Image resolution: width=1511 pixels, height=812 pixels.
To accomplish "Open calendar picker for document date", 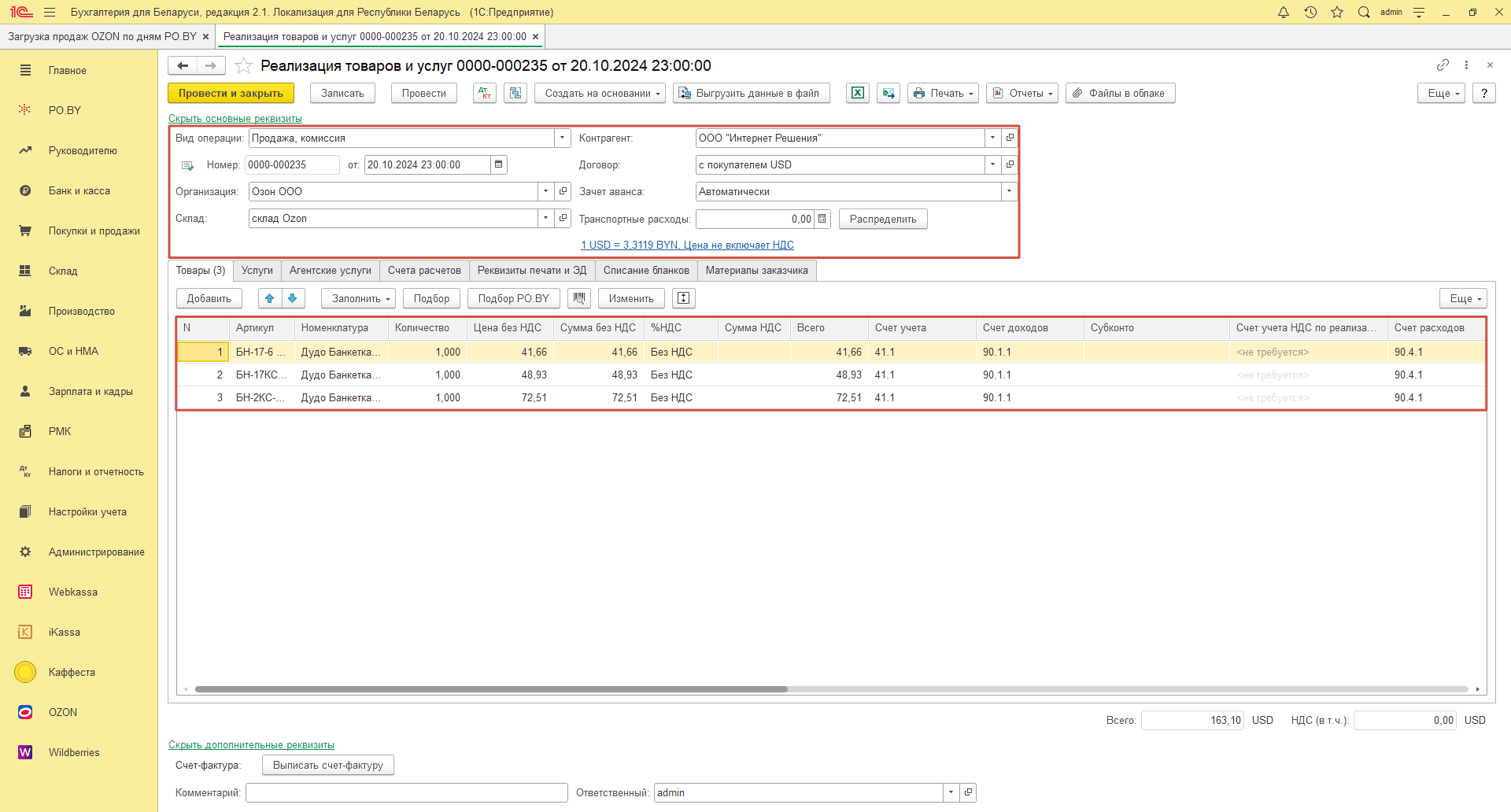I will tap(499, 165).
